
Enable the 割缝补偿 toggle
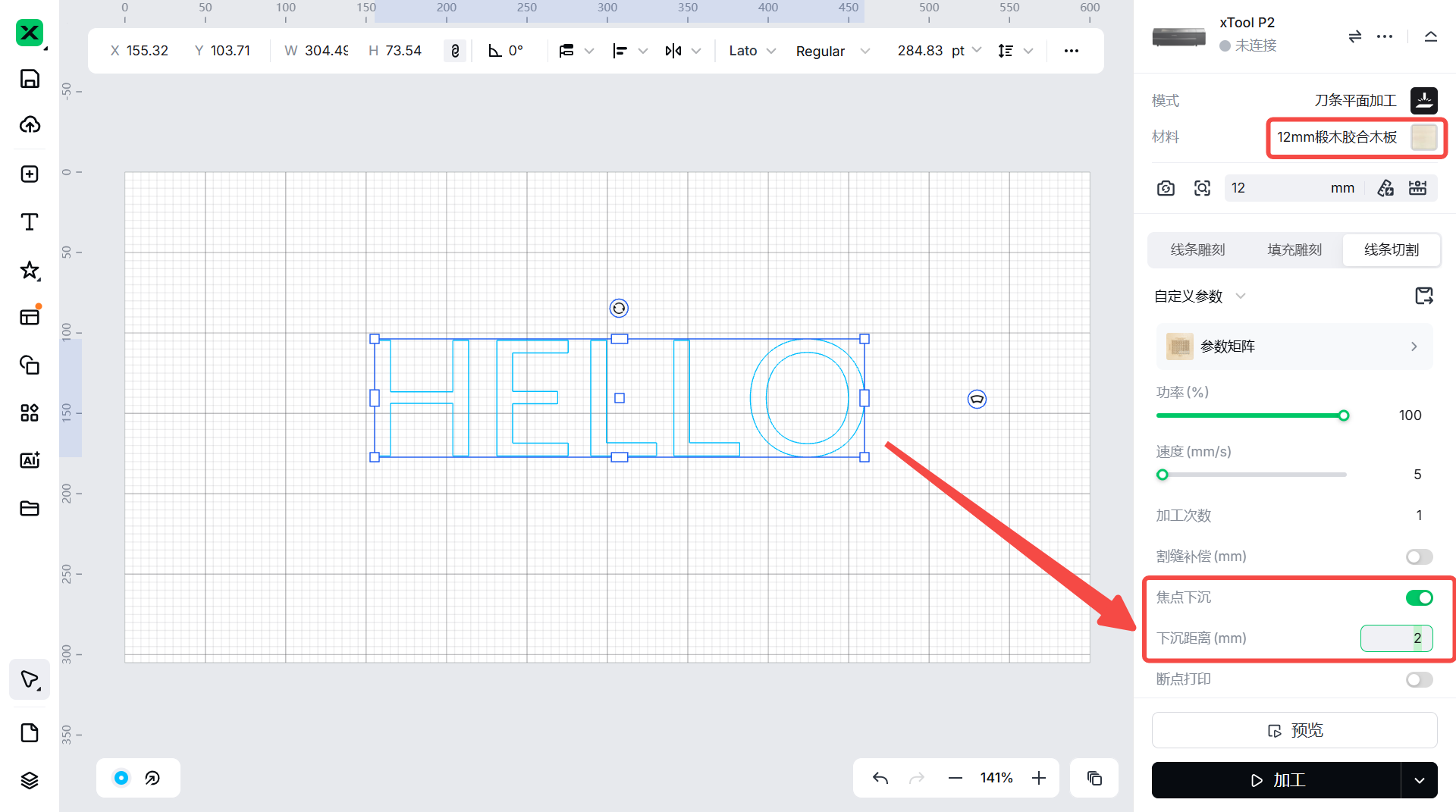pos(1419,556)
